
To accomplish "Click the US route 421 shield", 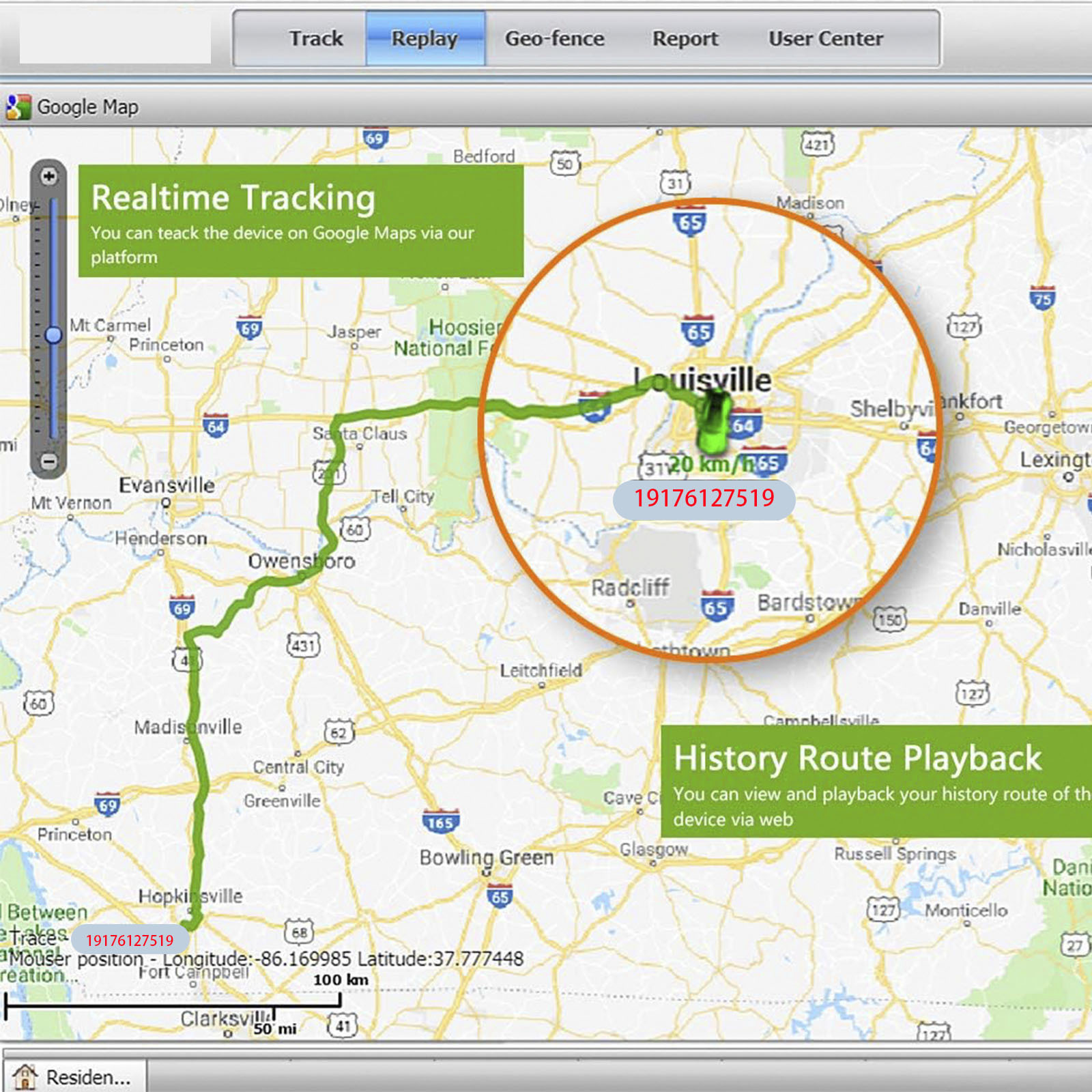I will pyautogui.click(x=818, y=143).
